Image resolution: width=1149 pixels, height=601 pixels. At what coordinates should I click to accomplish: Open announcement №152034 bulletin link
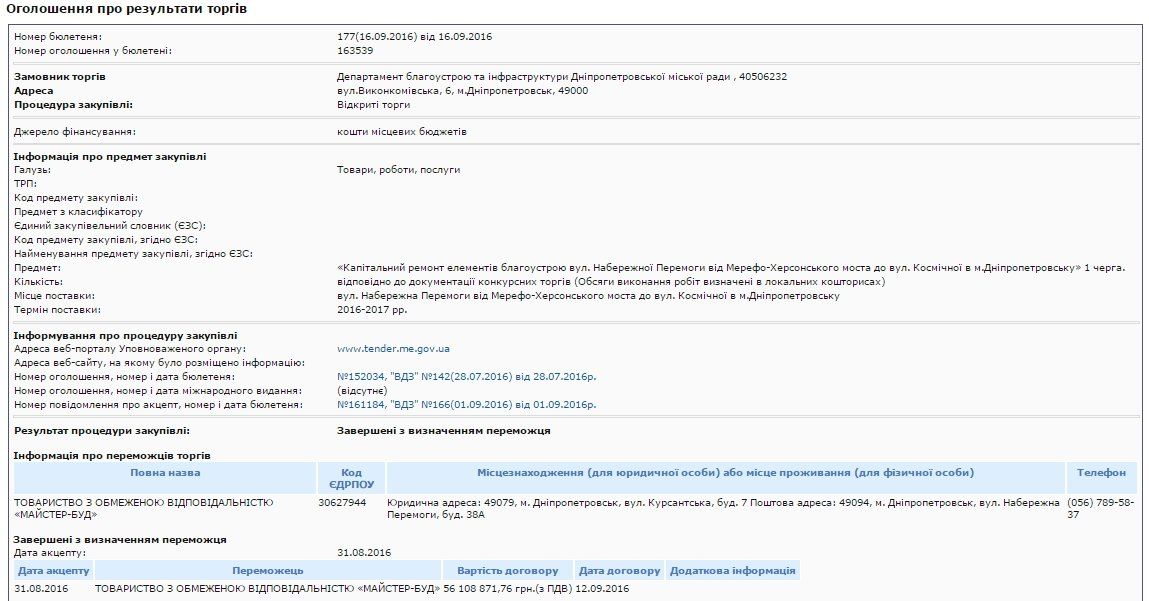click(x=466, y=376)
